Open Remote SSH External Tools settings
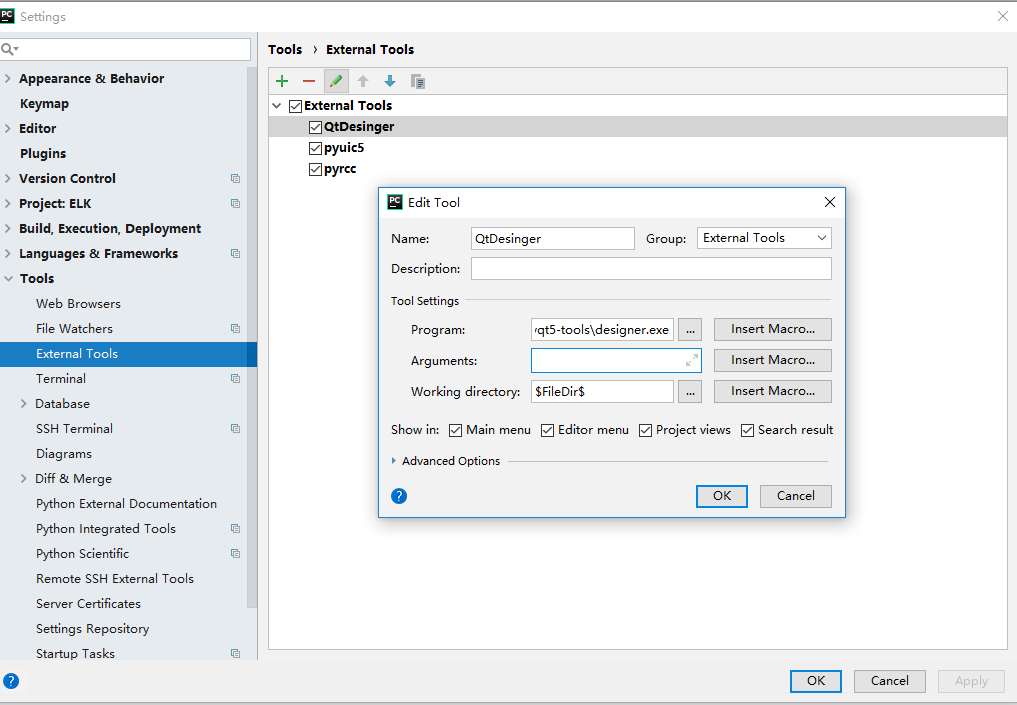The image size is (1017, 705). (x=115, y=579)
